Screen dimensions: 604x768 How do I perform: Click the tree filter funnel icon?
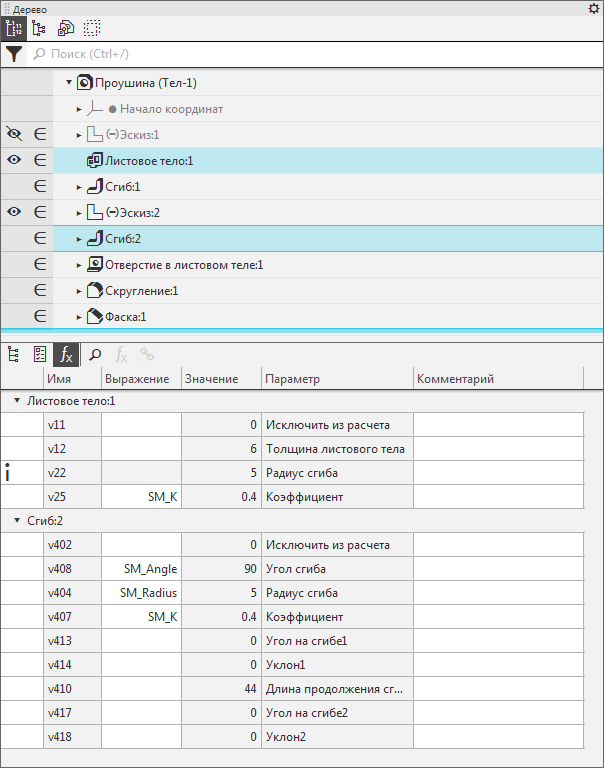click(x=14, y=54)
